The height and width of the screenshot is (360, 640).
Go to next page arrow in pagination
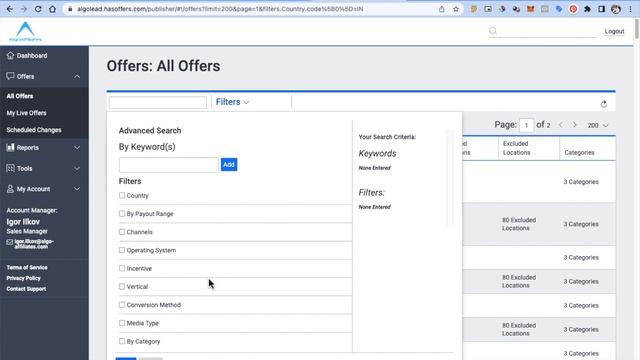pos(574,125)
